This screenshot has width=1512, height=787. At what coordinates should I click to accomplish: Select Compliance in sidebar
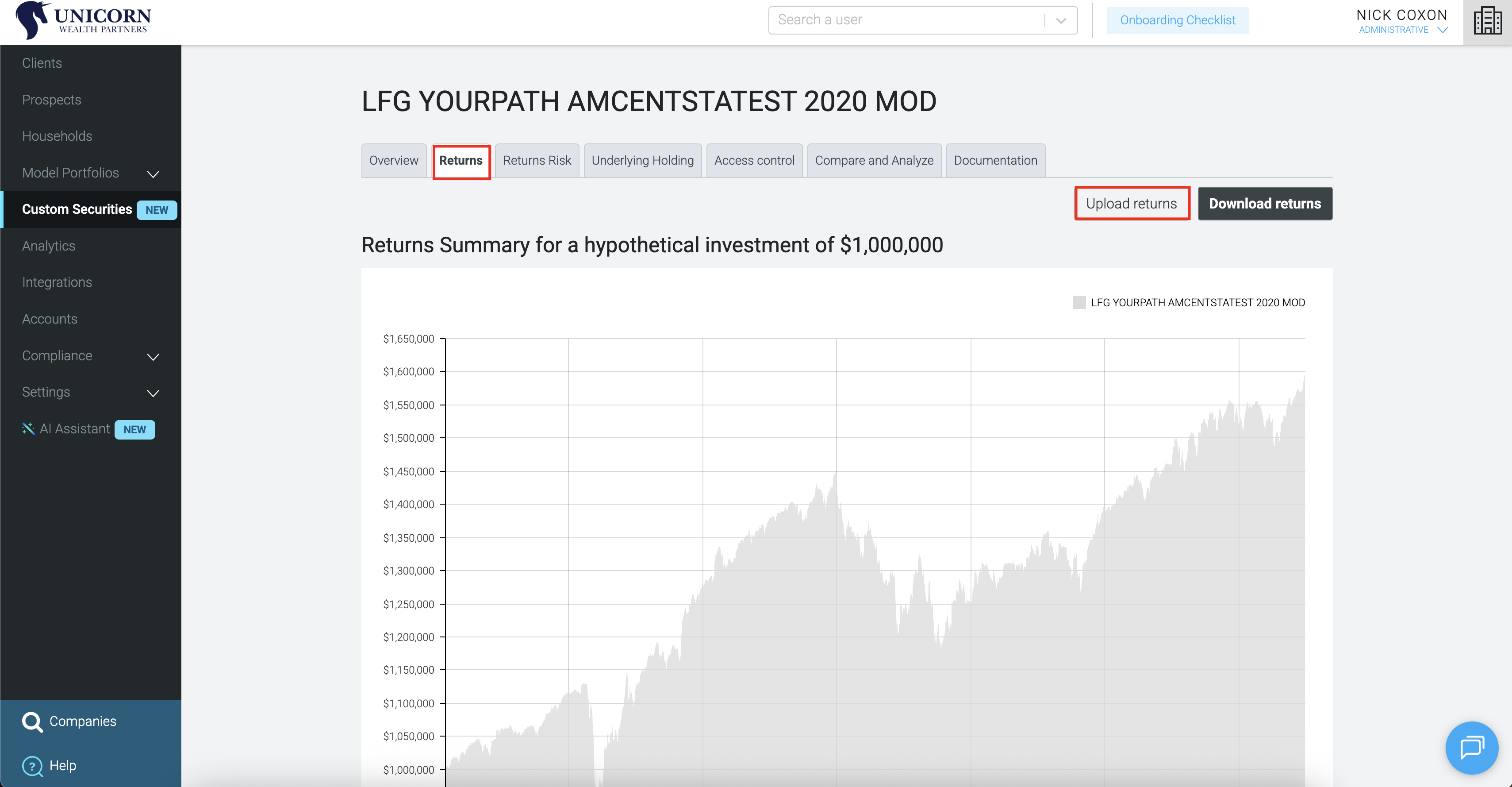pos(57,356)
